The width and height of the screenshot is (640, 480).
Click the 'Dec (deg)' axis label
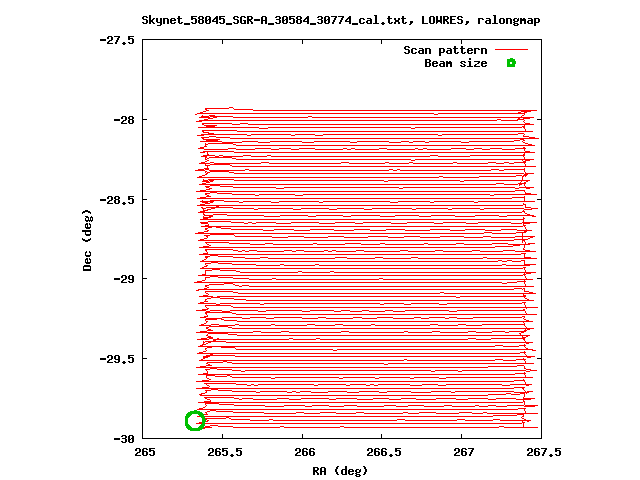coord(87,240)
